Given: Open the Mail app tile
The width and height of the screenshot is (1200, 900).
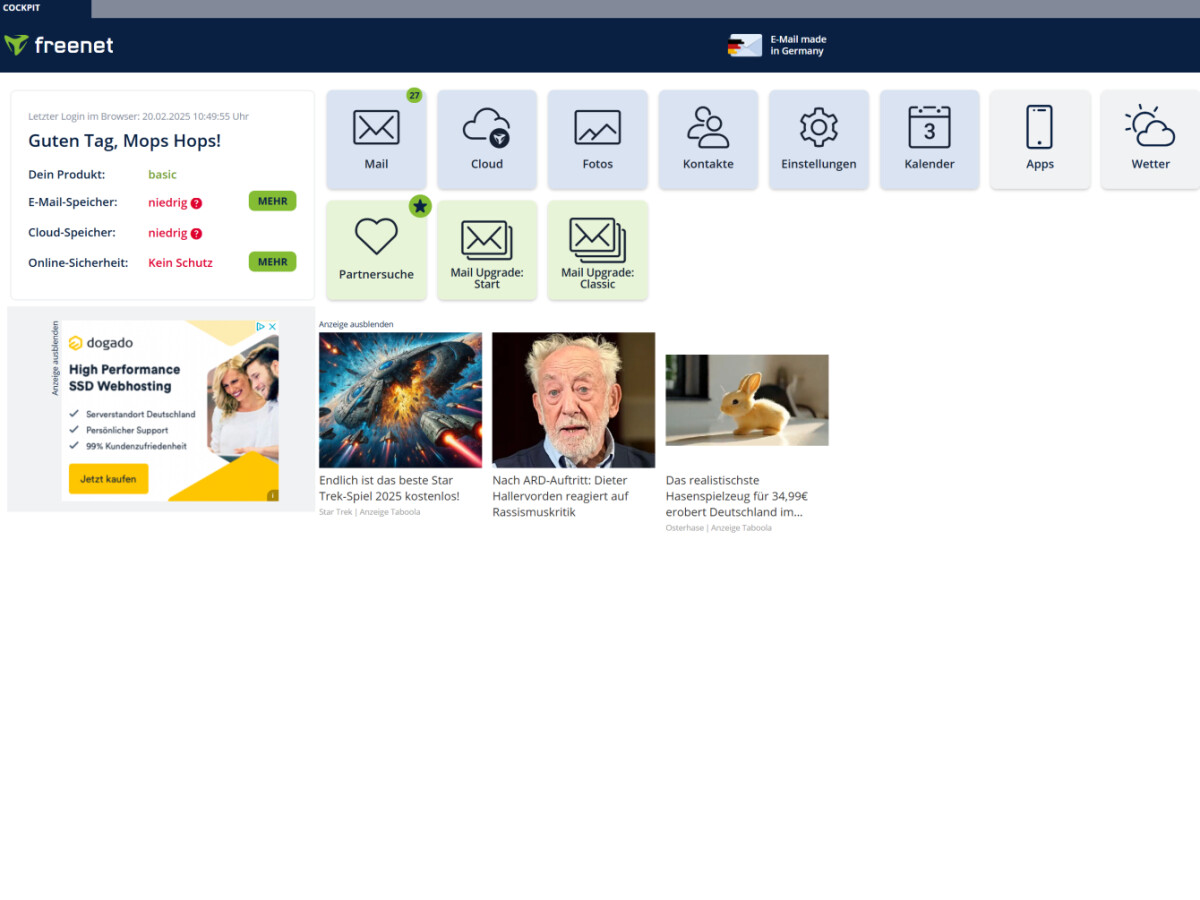Looking at the screenshot, I should tap(376, 139).
